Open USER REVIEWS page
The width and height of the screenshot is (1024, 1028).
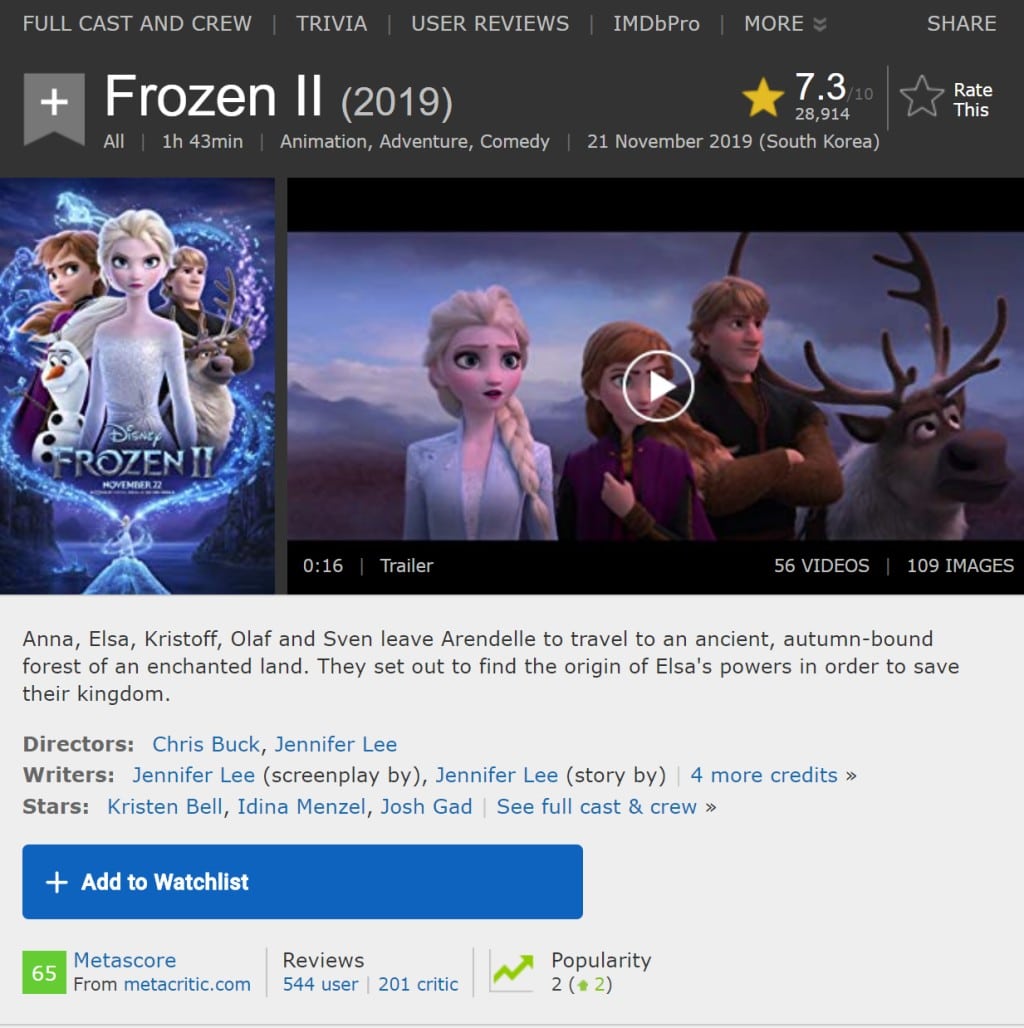coord(490,24)
